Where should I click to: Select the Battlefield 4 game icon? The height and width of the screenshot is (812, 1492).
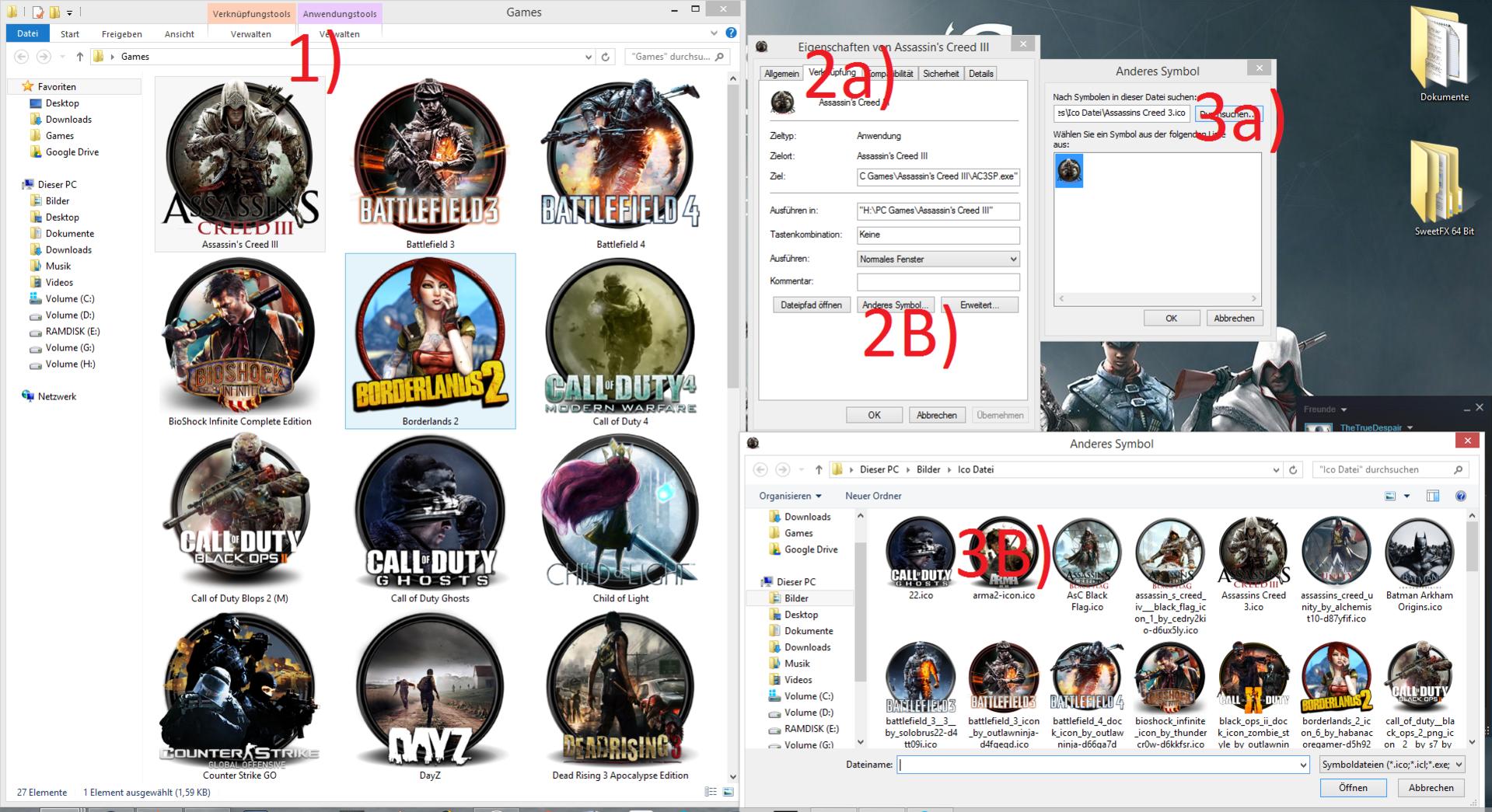(x=620, y=164)
